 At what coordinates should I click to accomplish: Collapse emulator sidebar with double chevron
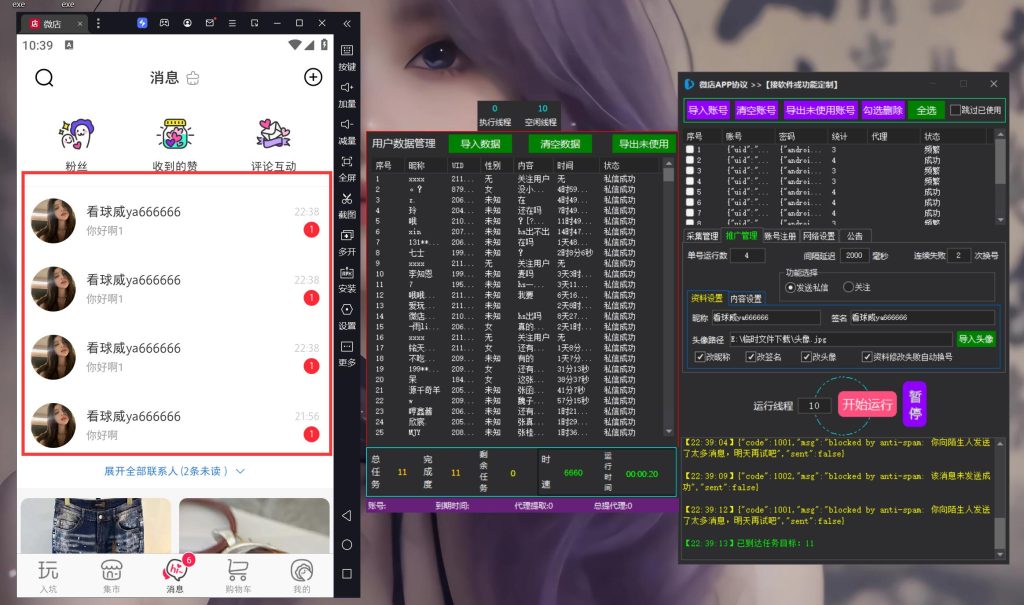click(347, 24)
